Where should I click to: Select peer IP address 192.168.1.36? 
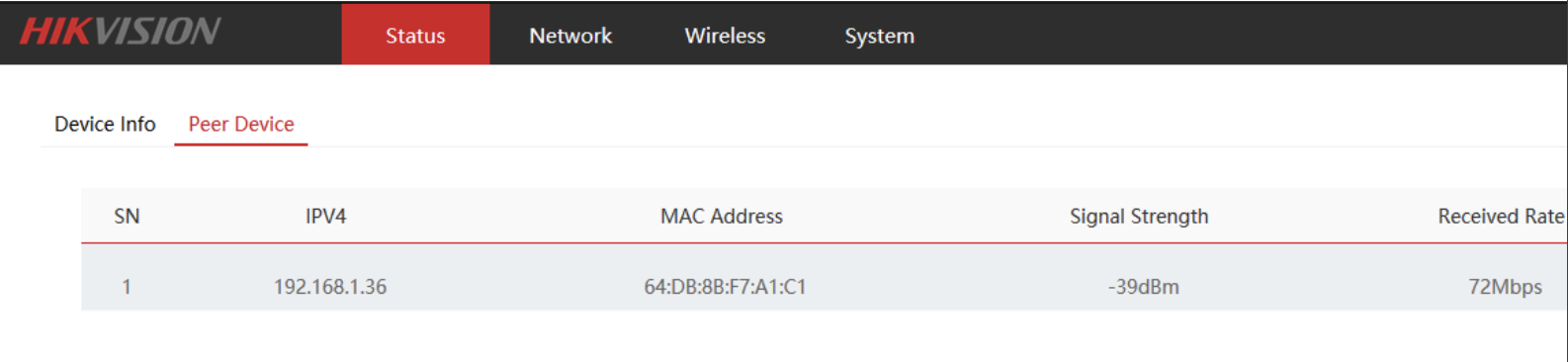[x=330, y=287]
